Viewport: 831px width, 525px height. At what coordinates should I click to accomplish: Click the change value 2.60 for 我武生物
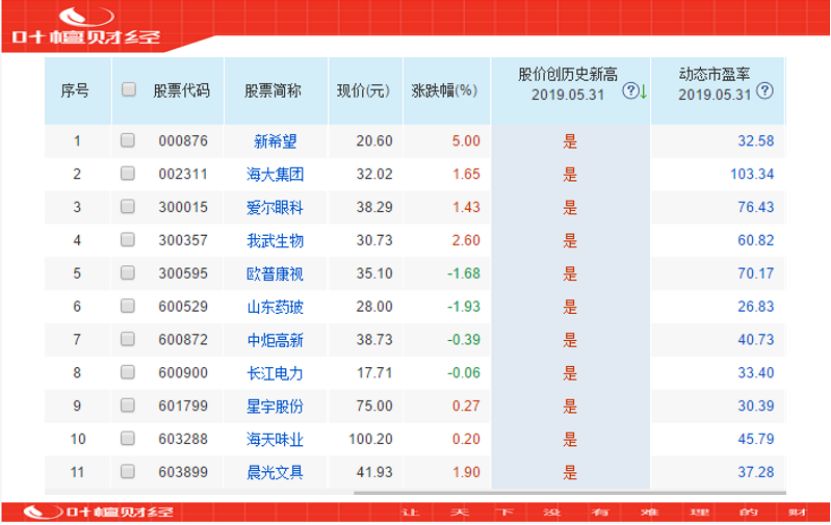click(x=466, y=241)
